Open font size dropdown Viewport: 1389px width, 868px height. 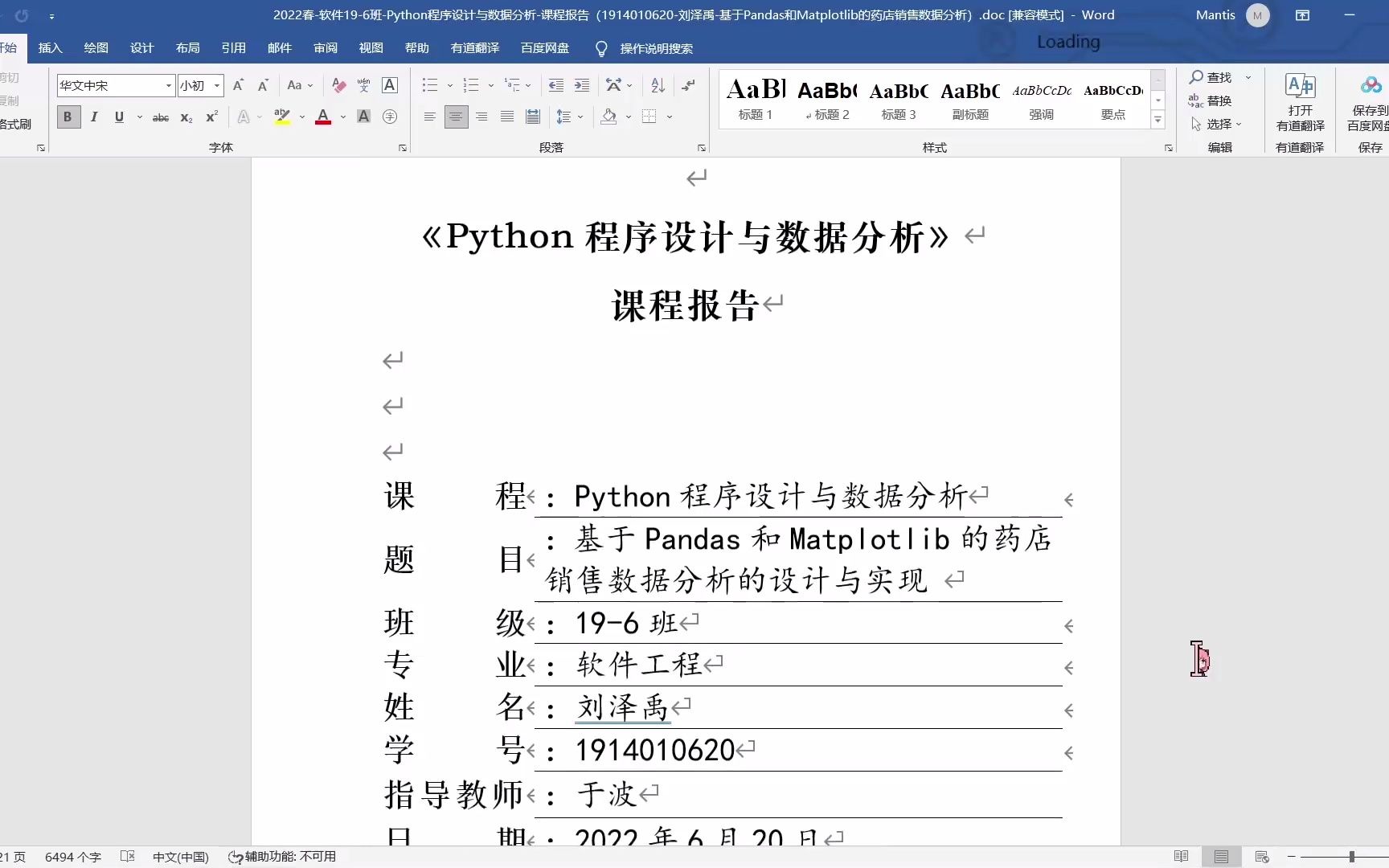tap(217, 85)
